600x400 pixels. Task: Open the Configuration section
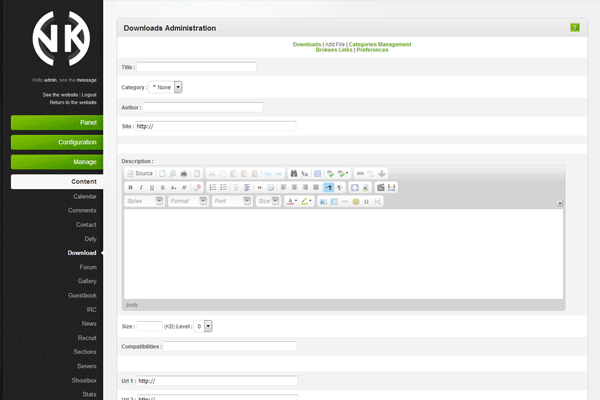pyautogui.click(x=57, y=142)
